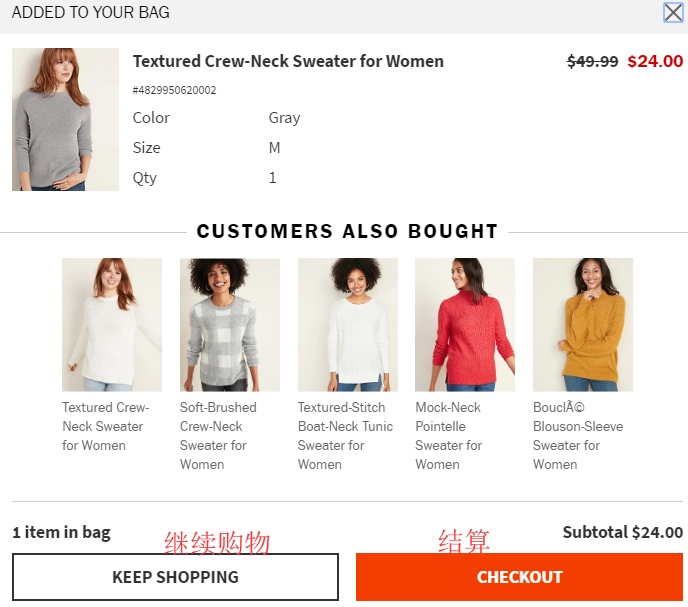
Task: View the plaid Soft-Brushed Crew-Neck Sweater image
Action: click(x=230, y=324)
